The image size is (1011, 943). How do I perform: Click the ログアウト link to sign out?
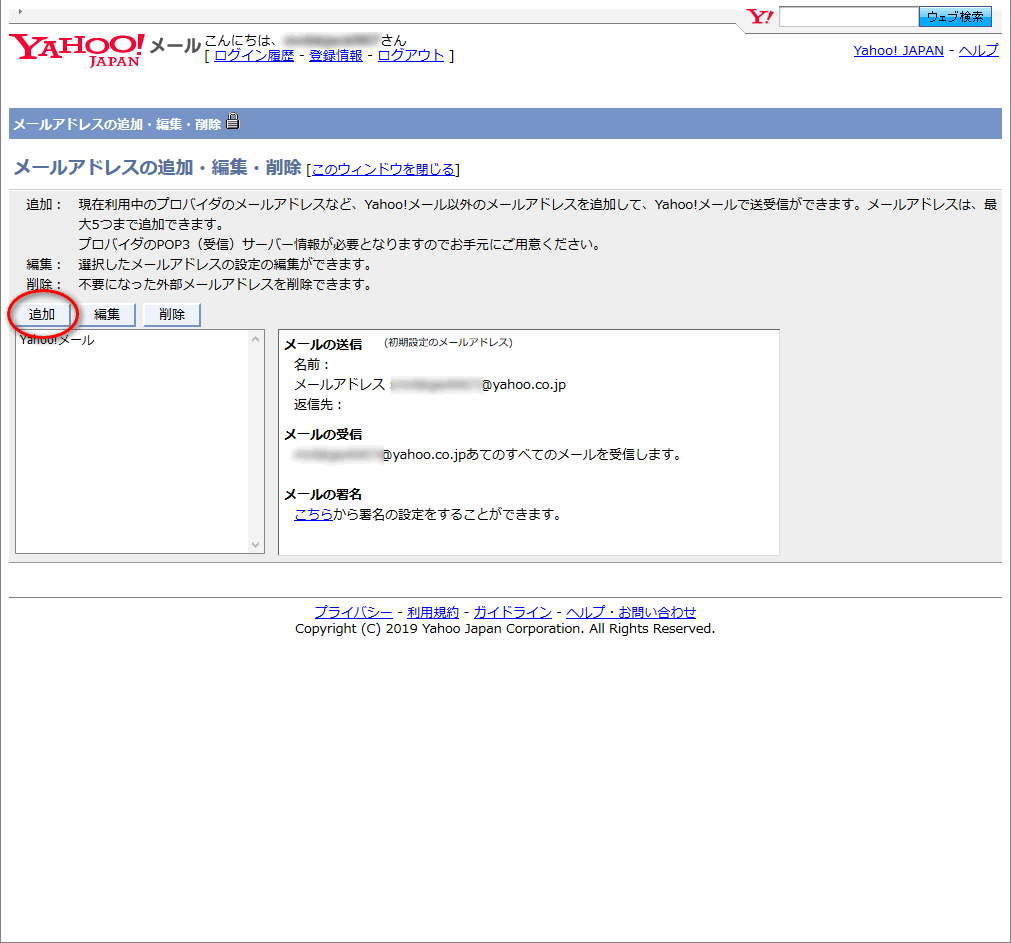pos(410,56)
